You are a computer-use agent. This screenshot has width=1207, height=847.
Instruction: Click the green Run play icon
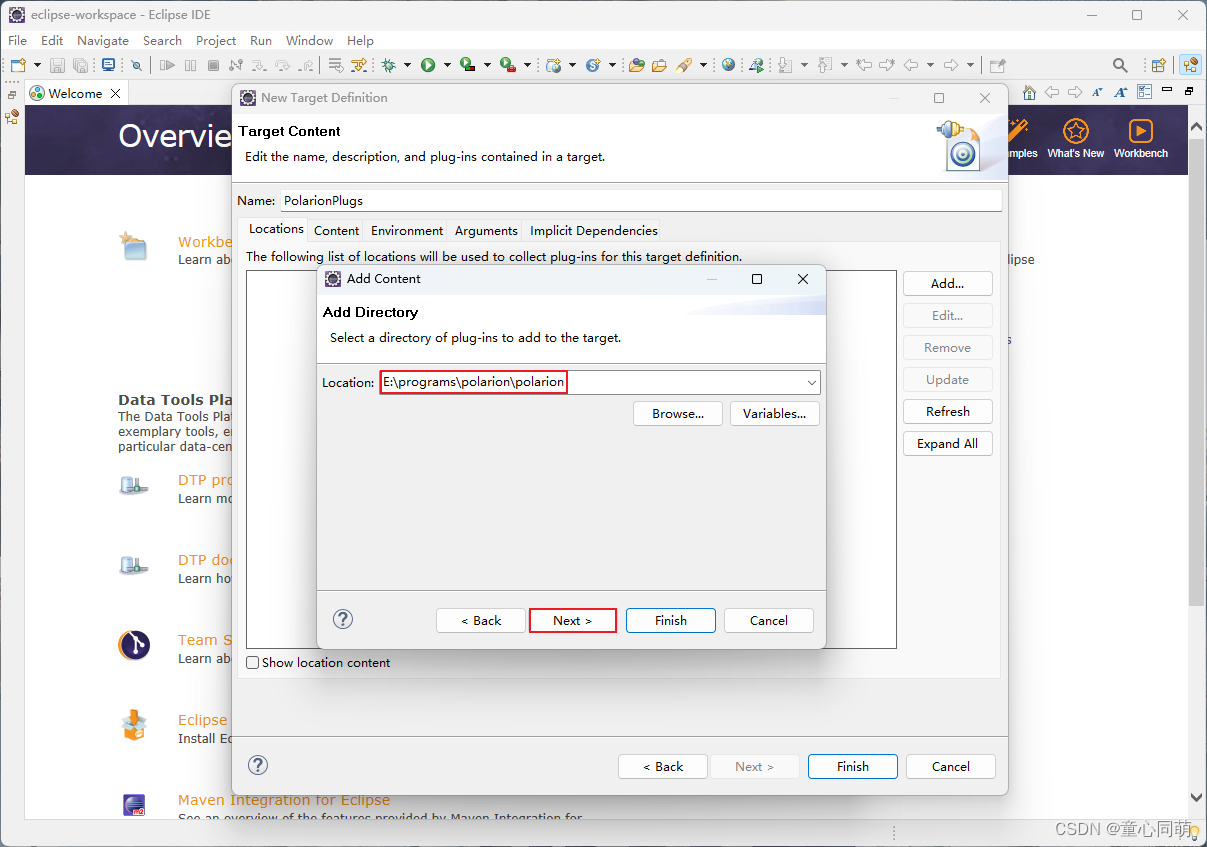point(428,65)
